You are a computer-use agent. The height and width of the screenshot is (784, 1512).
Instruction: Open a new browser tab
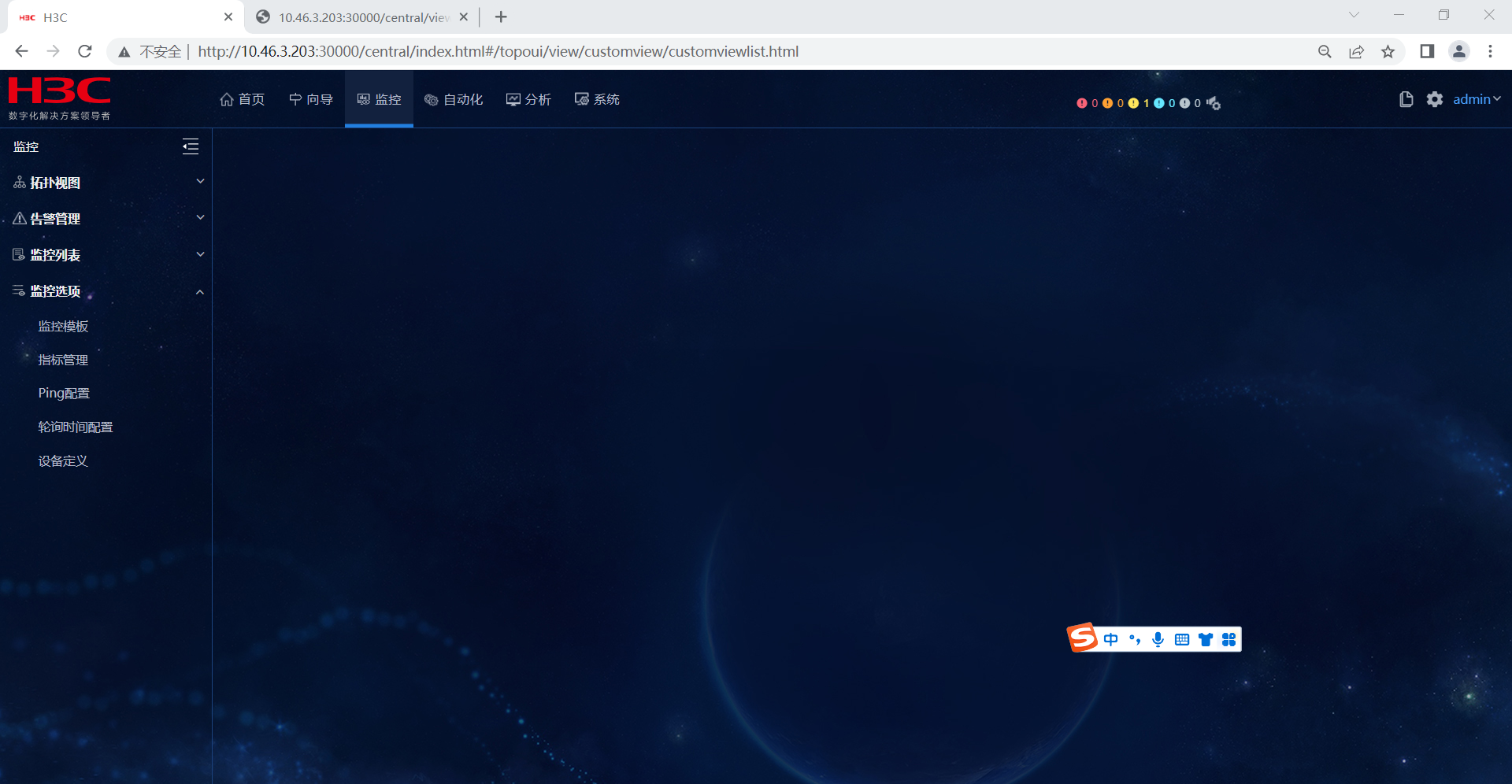point(501,17)
